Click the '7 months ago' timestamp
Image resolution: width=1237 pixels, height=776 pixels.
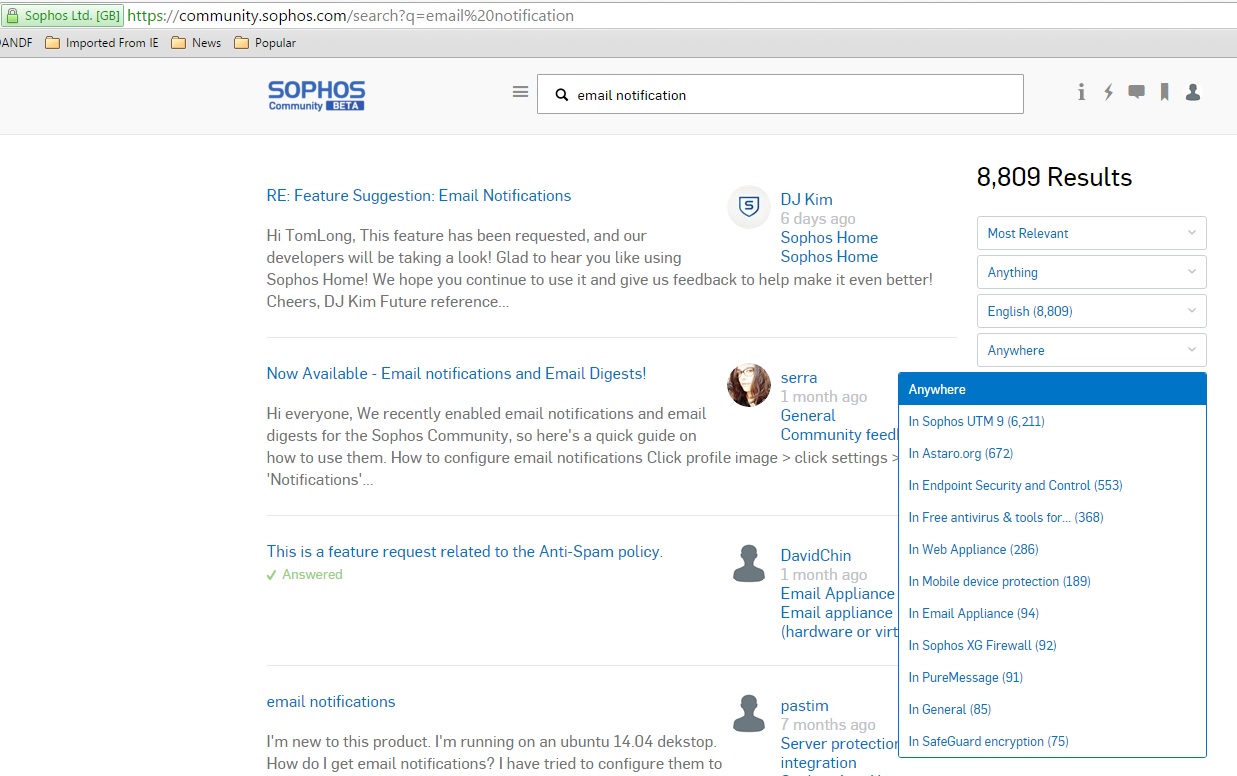(x=828, y=725)
